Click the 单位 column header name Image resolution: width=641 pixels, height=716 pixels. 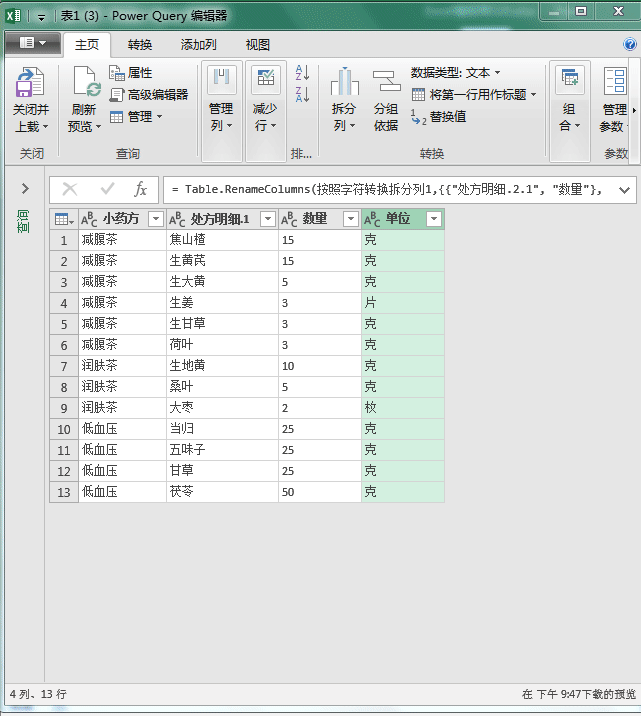(398, 219)
